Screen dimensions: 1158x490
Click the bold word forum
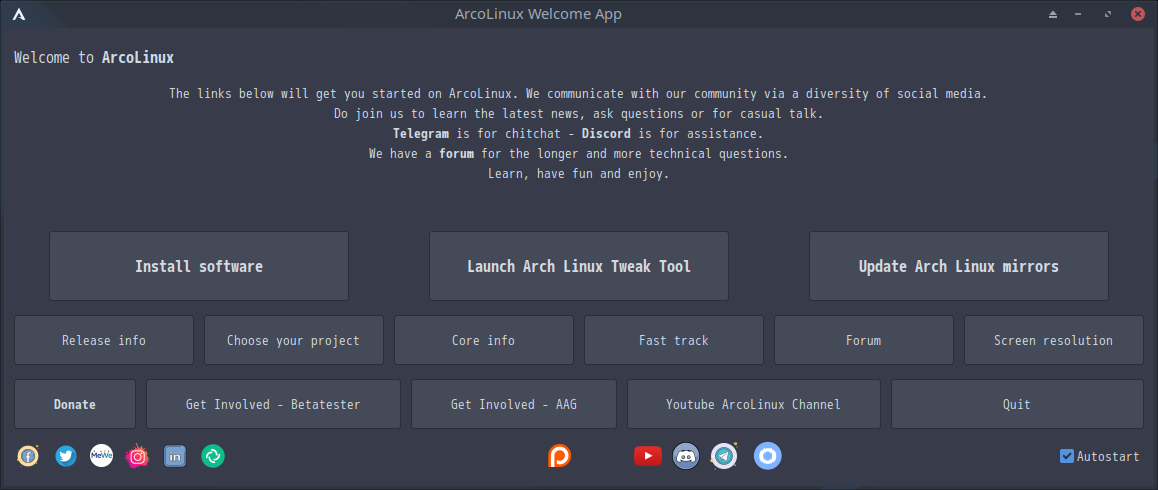click(x=456, y=154)
